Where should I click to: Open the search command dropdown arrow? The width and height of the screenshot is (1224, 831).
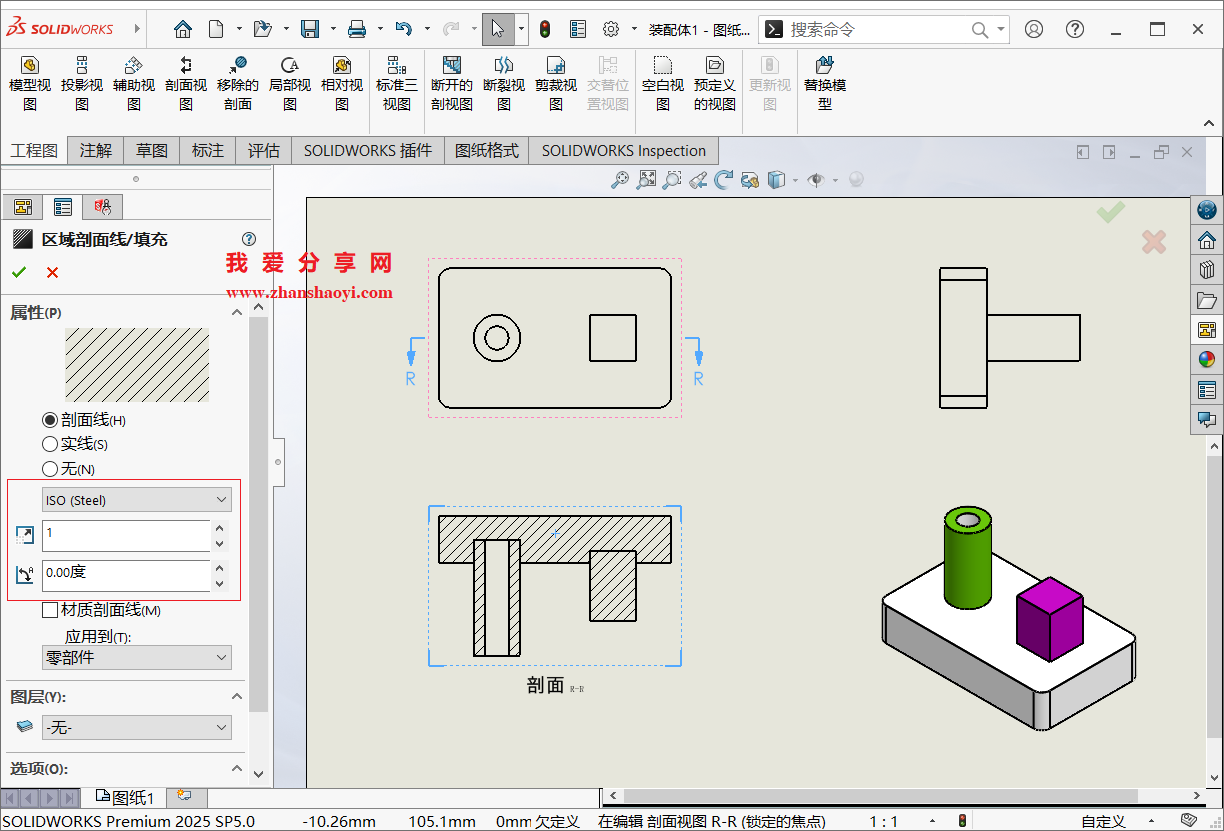pyautogui.click(x=1001, y=30)
